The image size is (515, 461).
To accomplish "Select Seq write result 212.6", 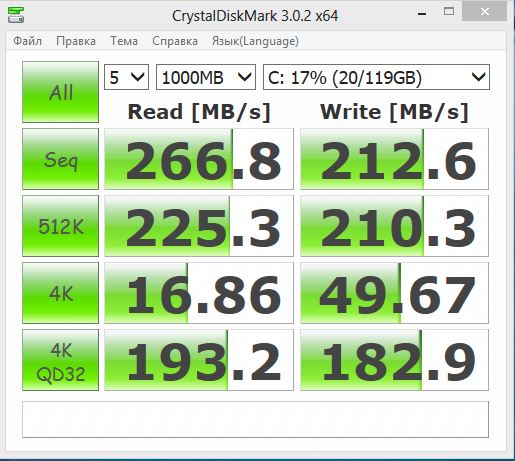I will (x=394, y=159).
